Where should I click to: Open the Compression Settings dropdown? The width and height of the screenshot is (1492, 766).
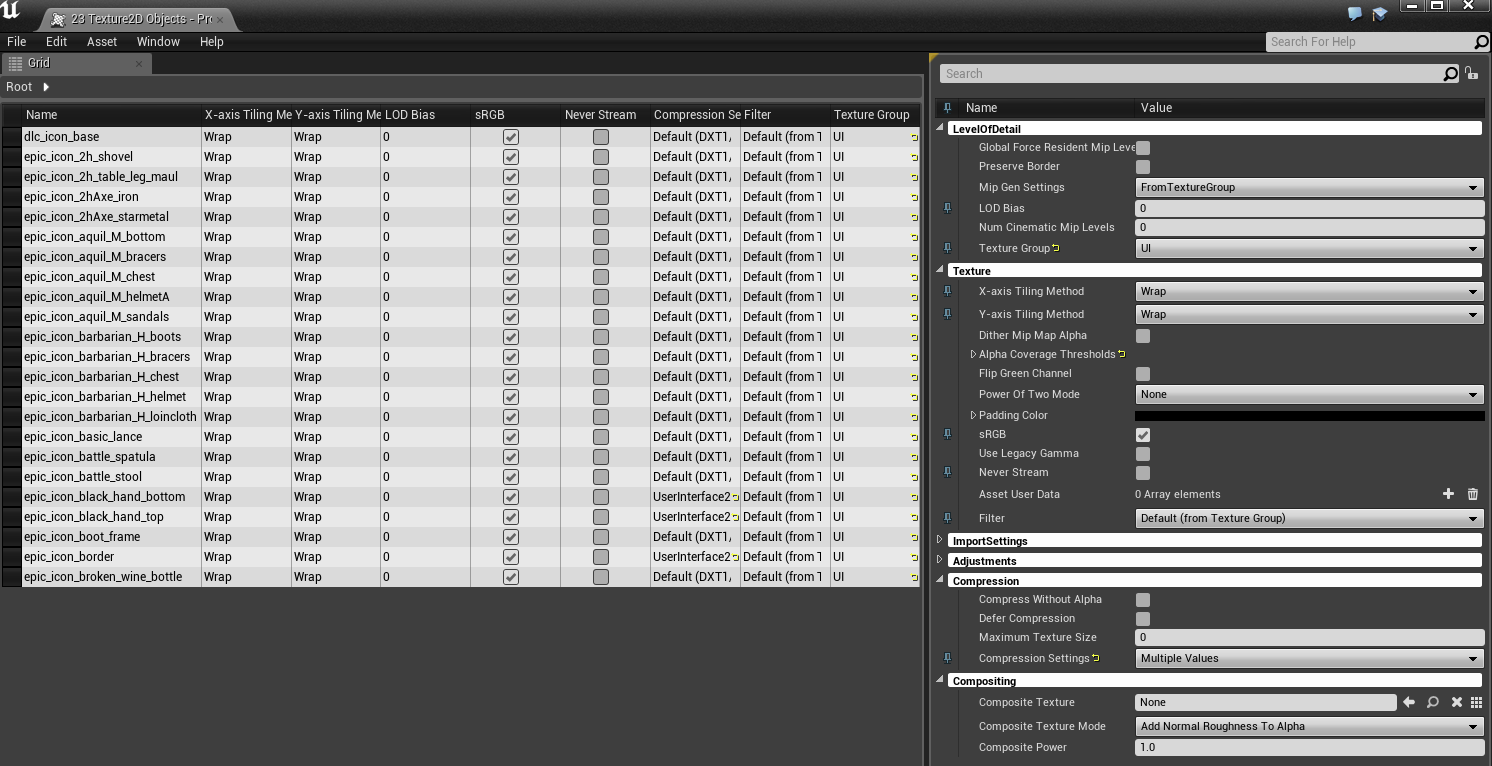click(1309, 659)
